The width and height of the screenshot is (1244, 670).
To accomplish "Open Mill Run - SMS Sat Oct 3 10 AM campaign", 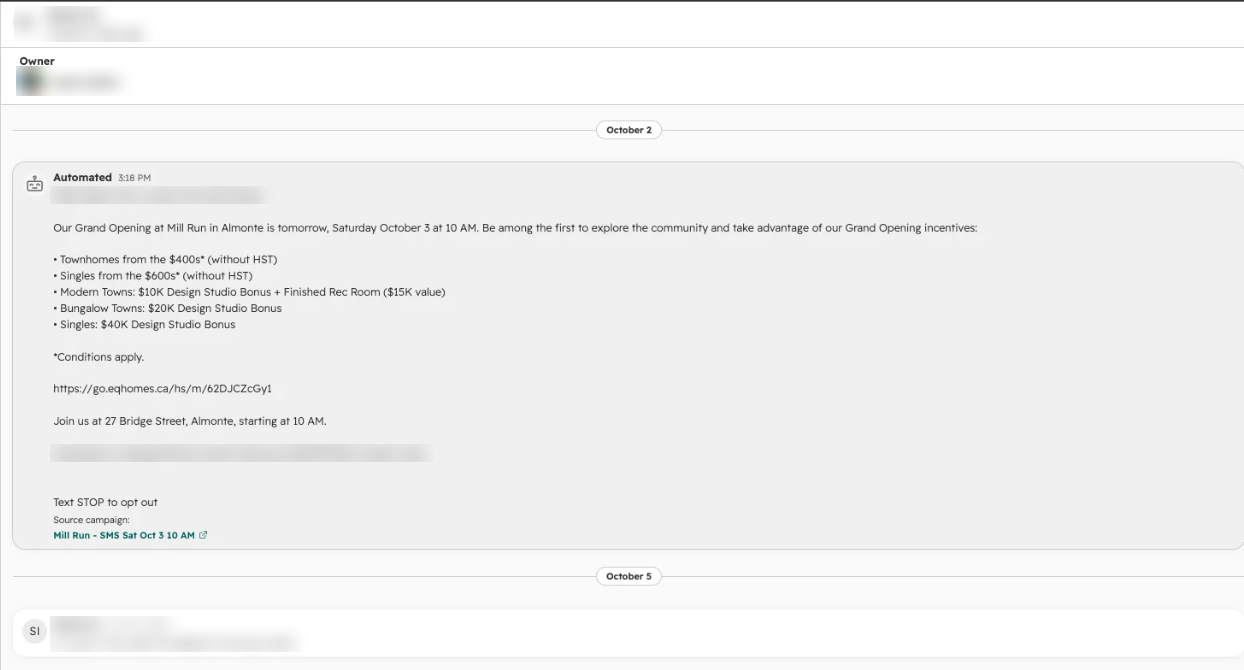I will tap(124, 536).
